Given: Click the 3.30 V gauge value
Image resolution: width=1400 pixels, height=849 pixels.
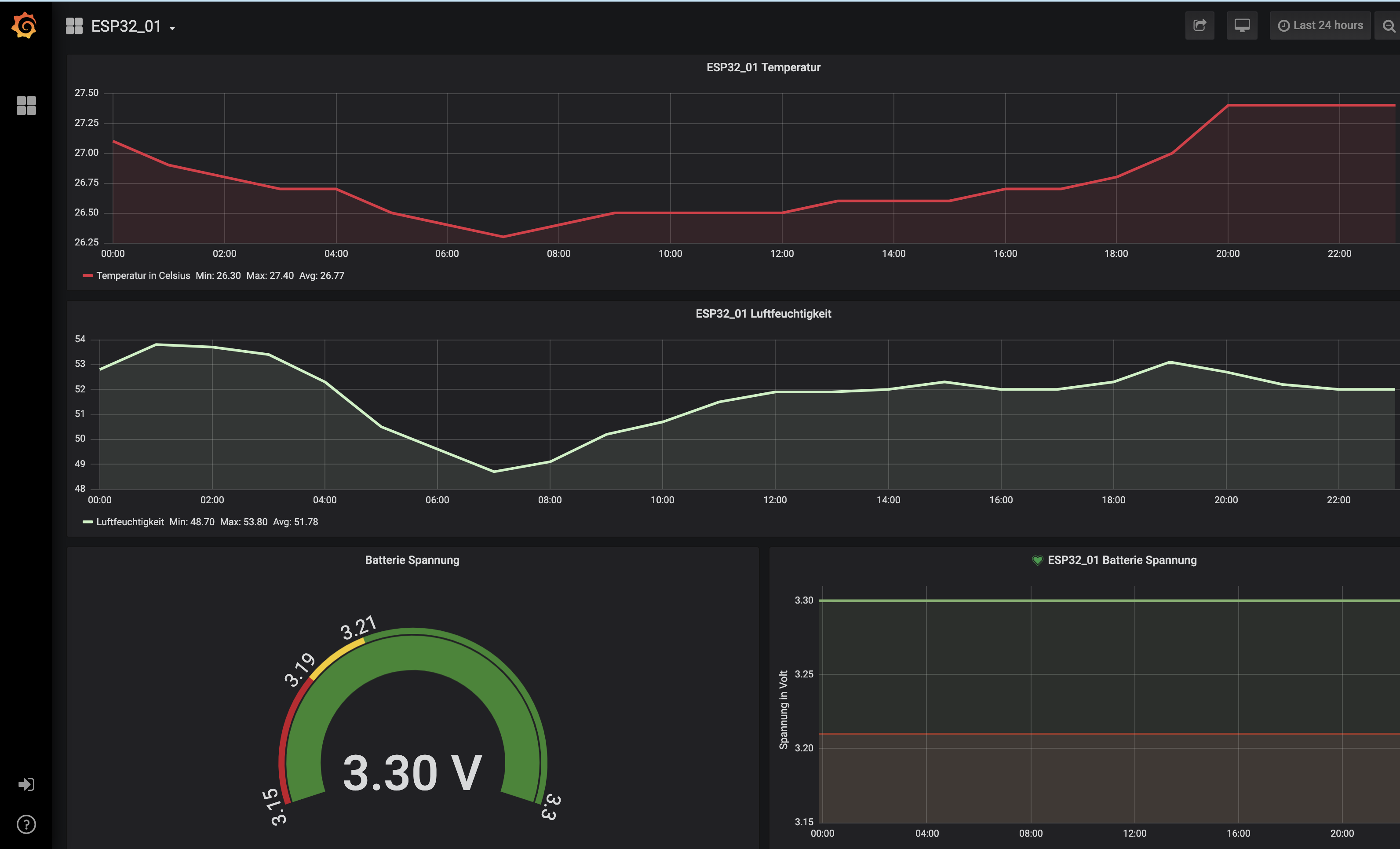Looking at the screenshot, I should click(x=412, y=773).
